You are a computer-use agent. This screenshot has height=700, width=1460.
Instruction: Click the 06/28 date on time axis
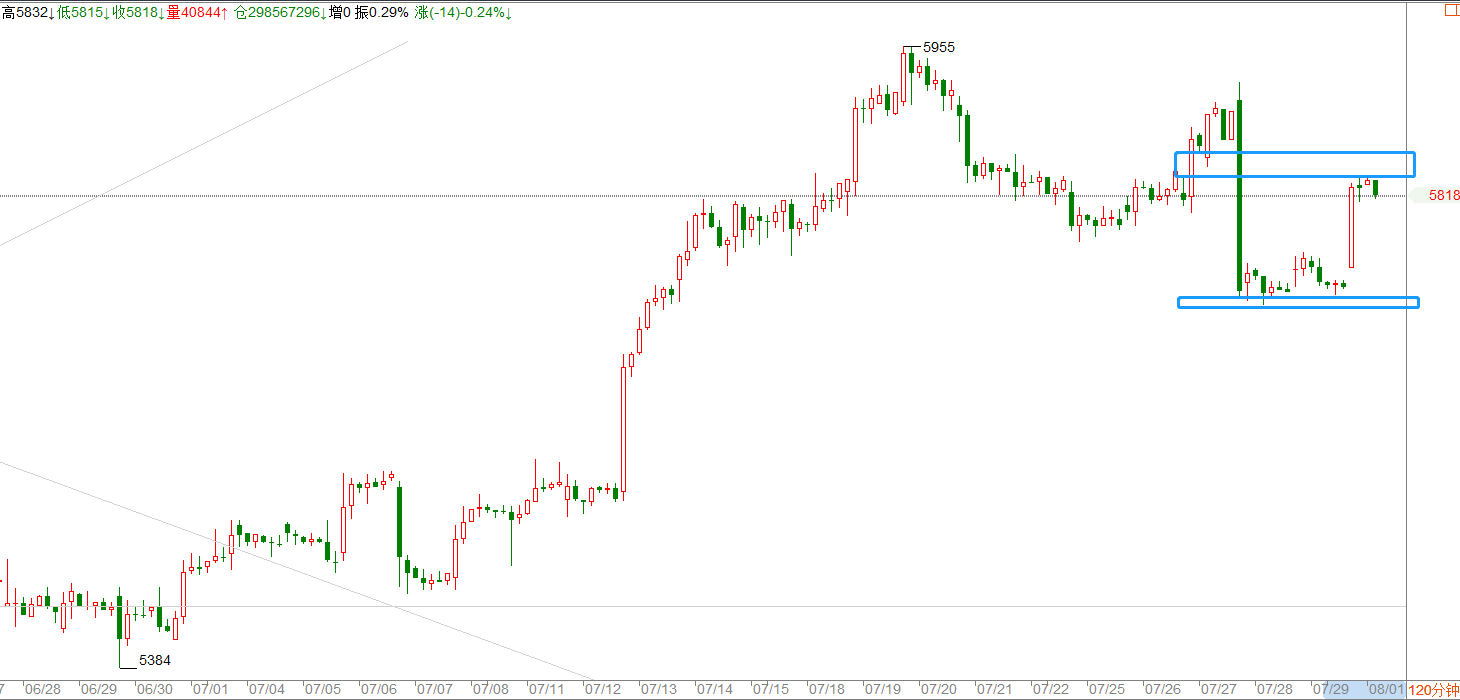(43, 690)
